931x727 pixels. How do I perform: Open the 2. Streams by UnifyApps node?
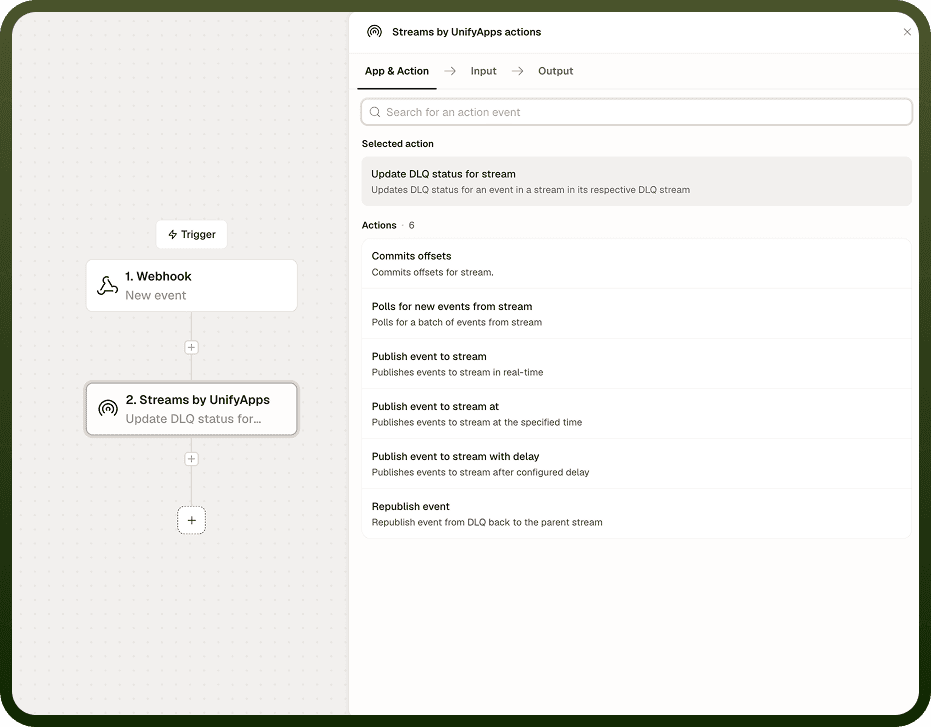click(x=191, y=409)
